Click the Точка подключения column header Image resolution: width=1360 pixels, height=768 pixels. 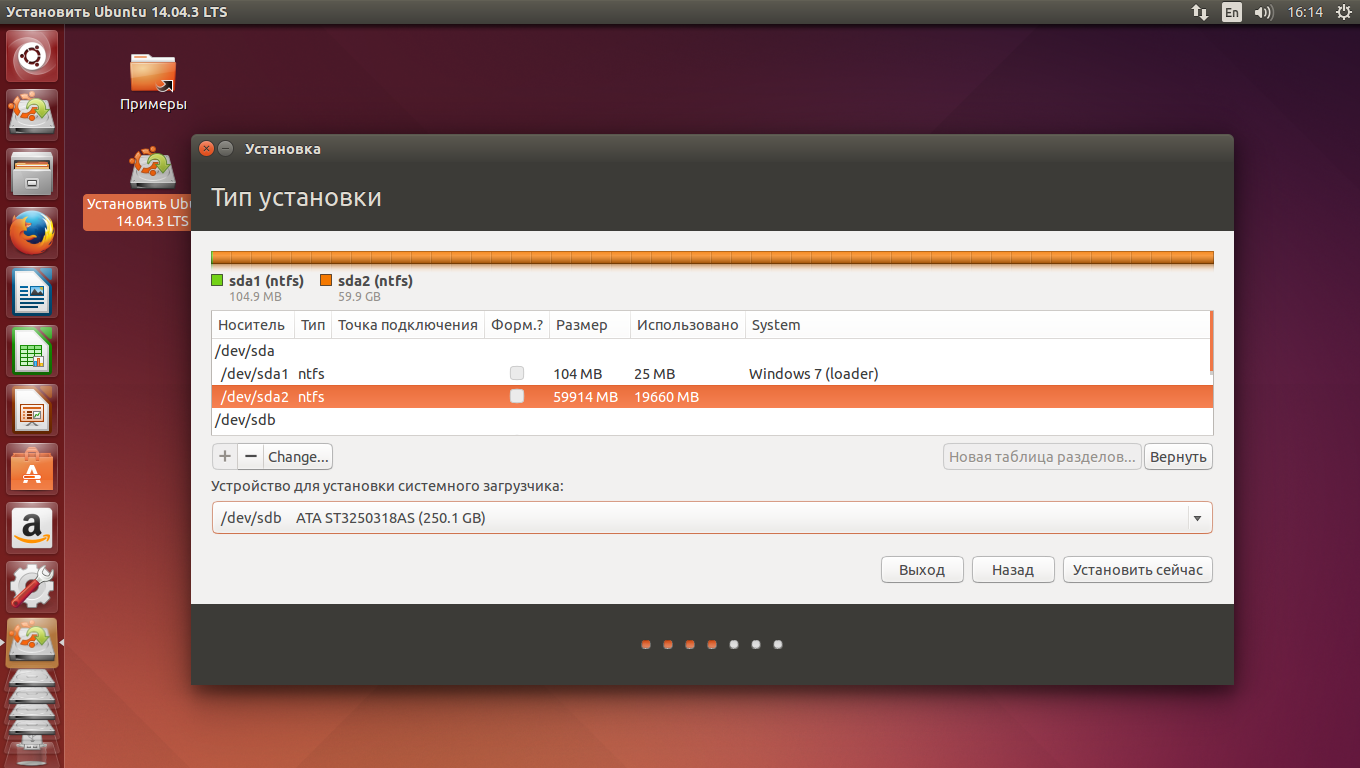coord(408,325)
